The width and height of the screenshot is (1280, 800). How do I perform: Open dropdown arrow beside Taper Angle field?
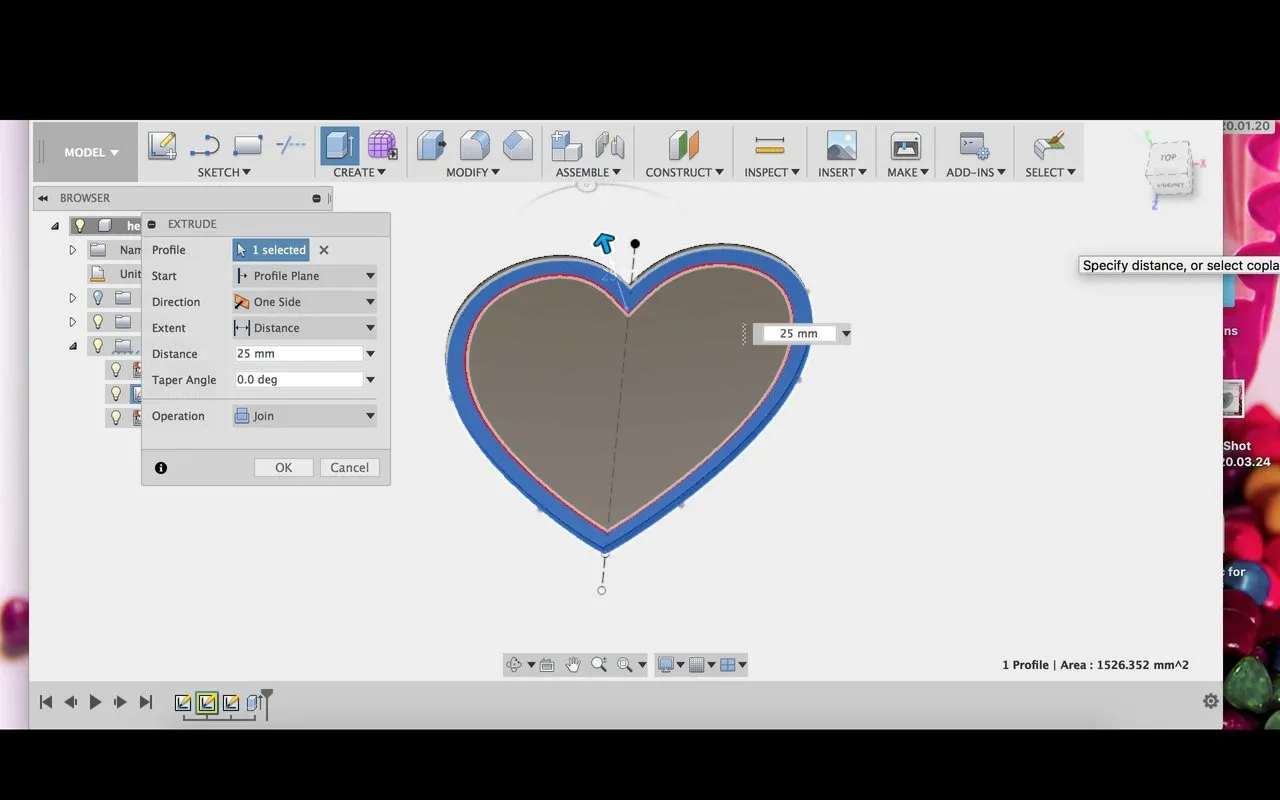pos(370,380)
